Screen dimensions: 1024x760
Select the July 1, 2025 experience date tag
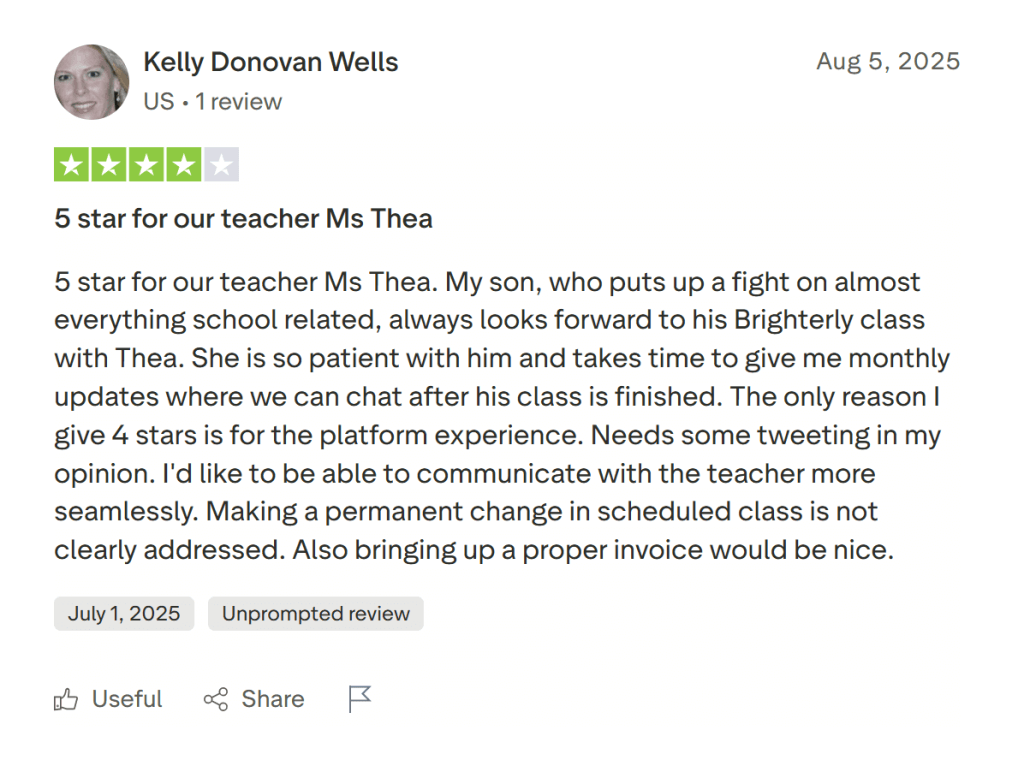point(123,613)
